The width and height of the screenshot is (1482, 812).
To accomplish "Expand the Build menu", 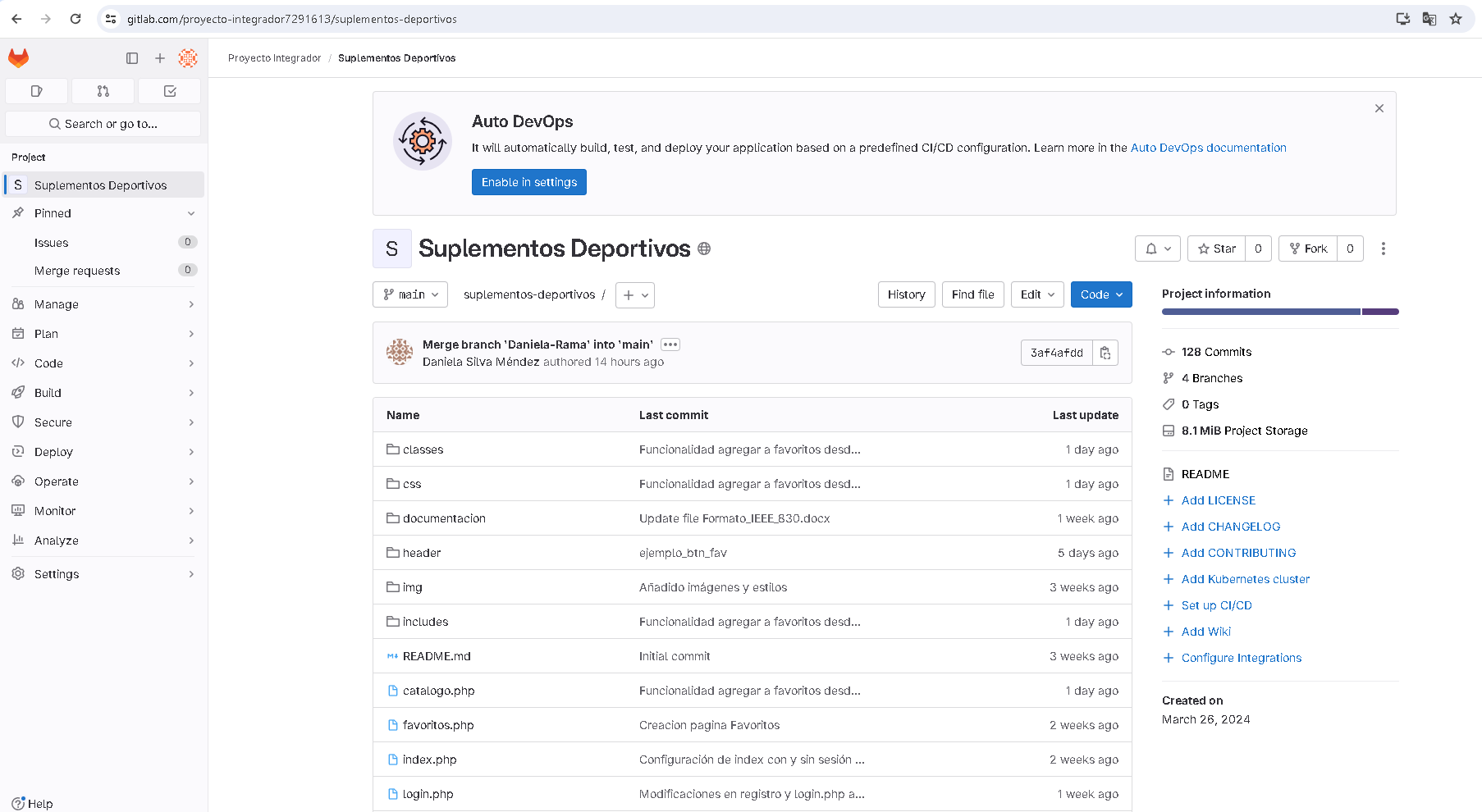I will click(x=103, y=393).
